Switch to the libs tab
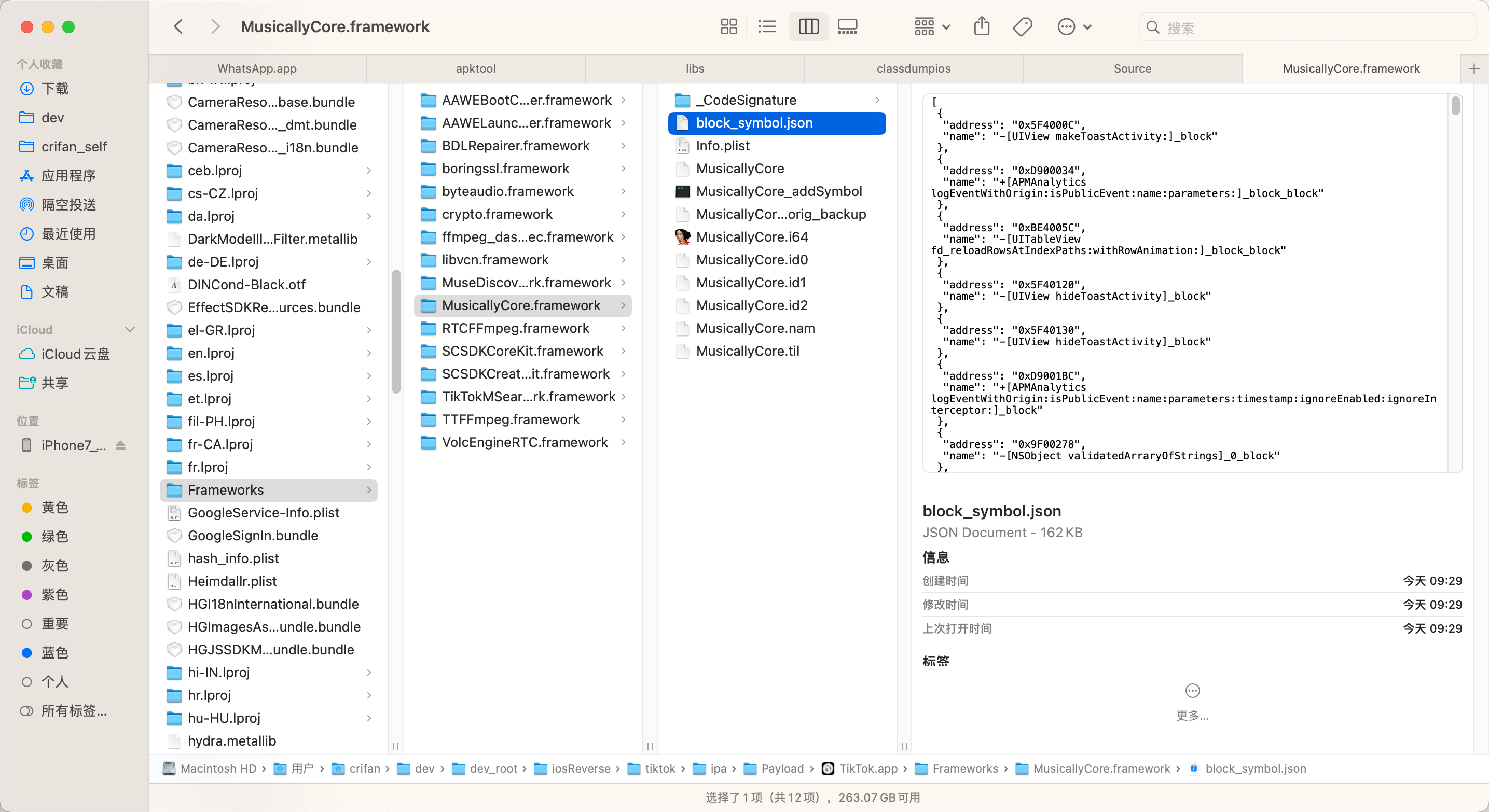 (695, 69)
